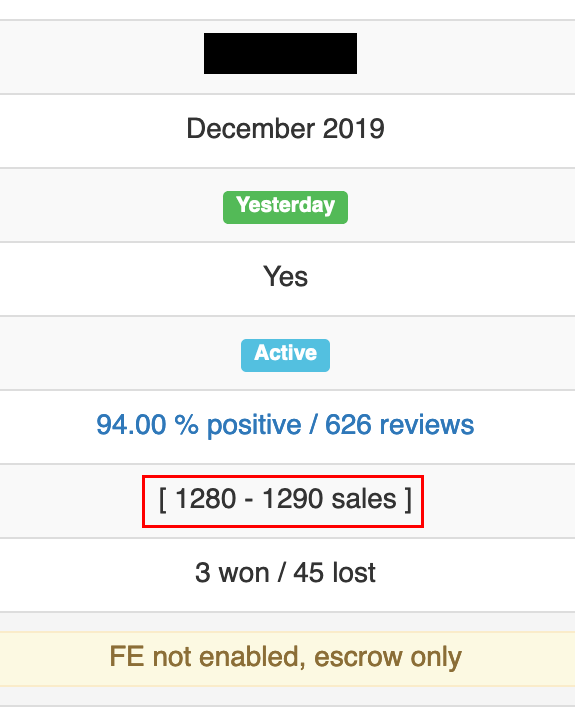Image resolution: width=575 pixels, height=712 pixels.
Task: Click the number 1290 in sales range
Action: 292,499
